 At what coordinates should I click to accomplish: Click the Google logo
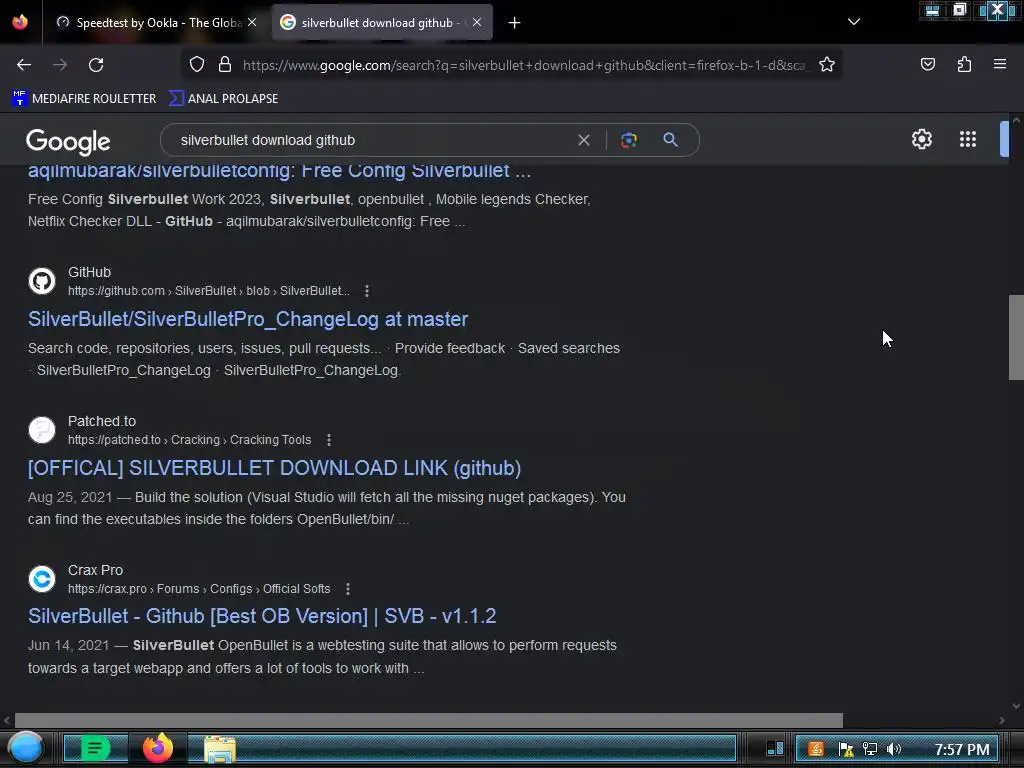click(x=68, y=141)
